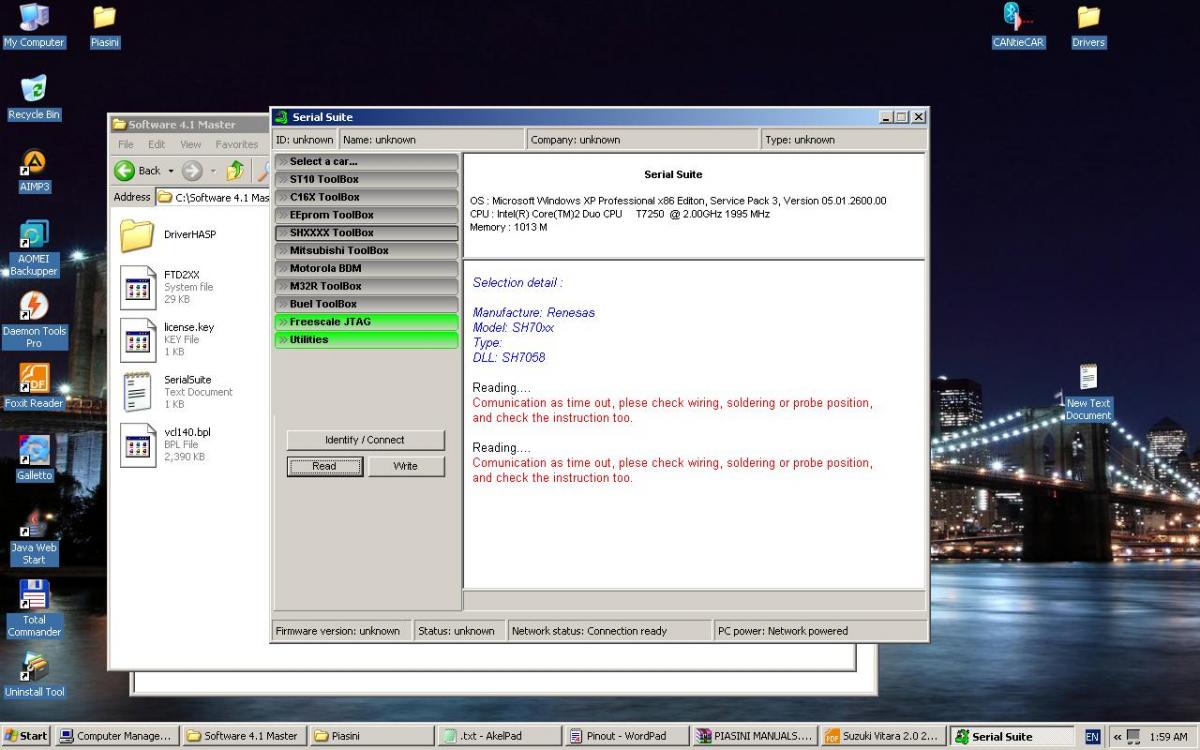Image resolution: width=1200 pixels, height=750 pixels.
Task: Select the DriverHASP folder icon
Action: [137, 235]
